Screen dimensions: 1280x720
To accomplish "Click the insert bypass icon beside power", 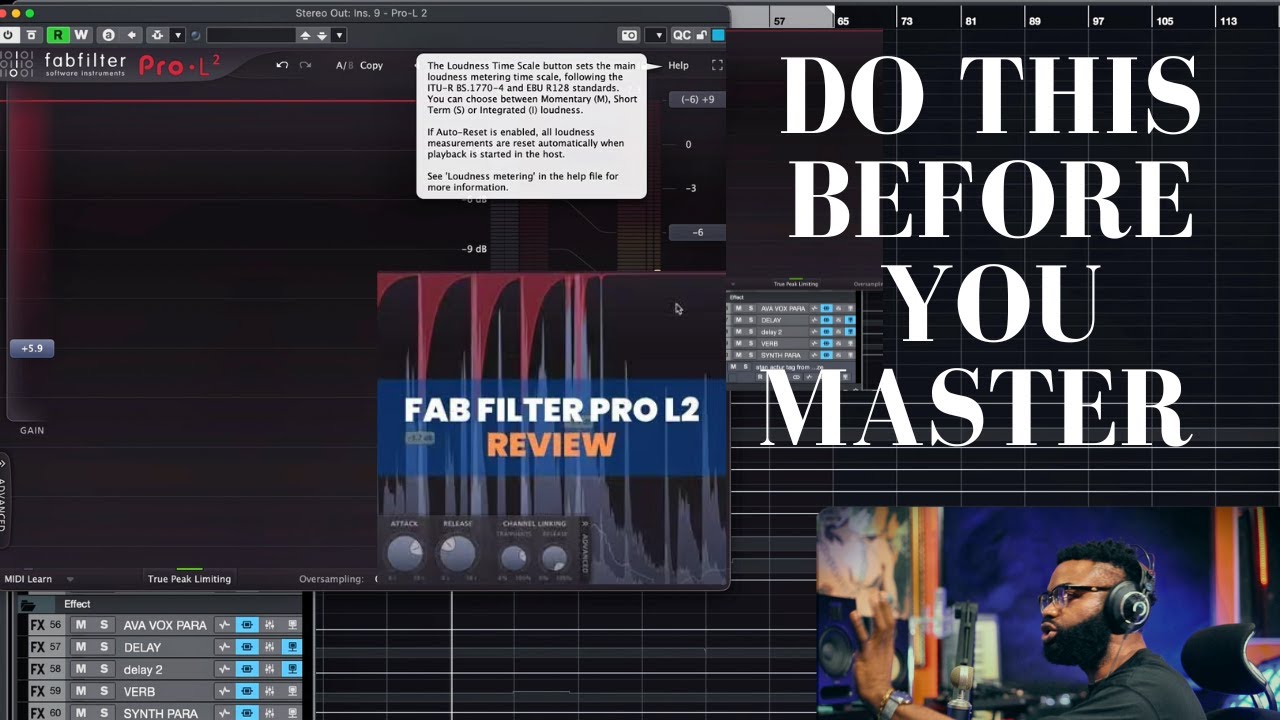I will point(31,35).
